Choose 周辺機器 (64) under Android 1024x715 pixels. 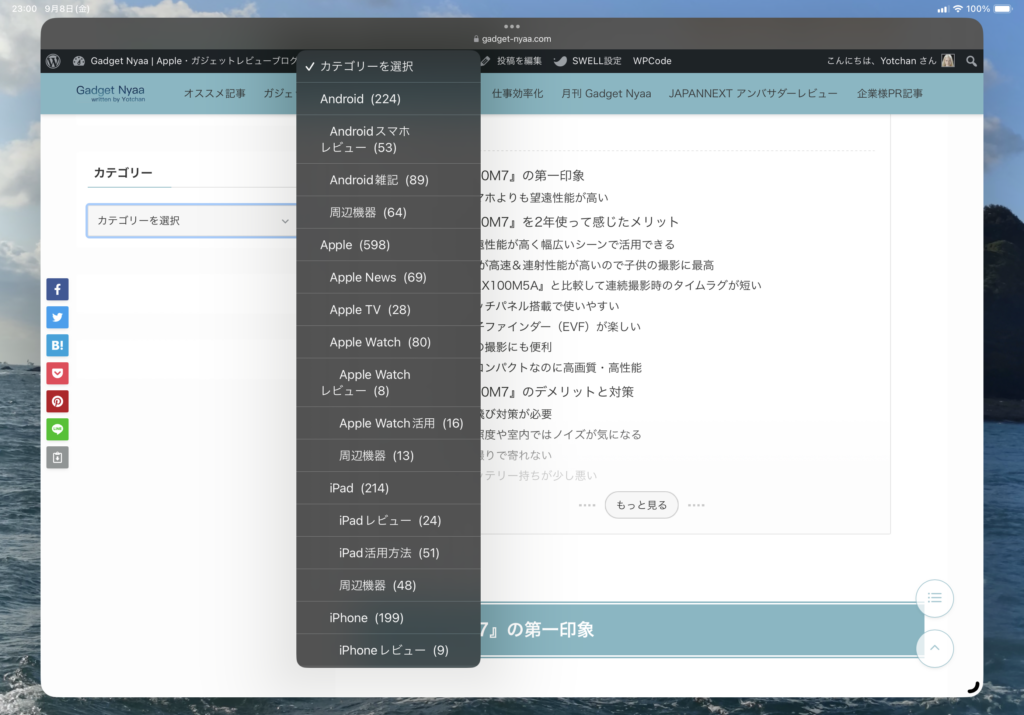tap(389, 212)
